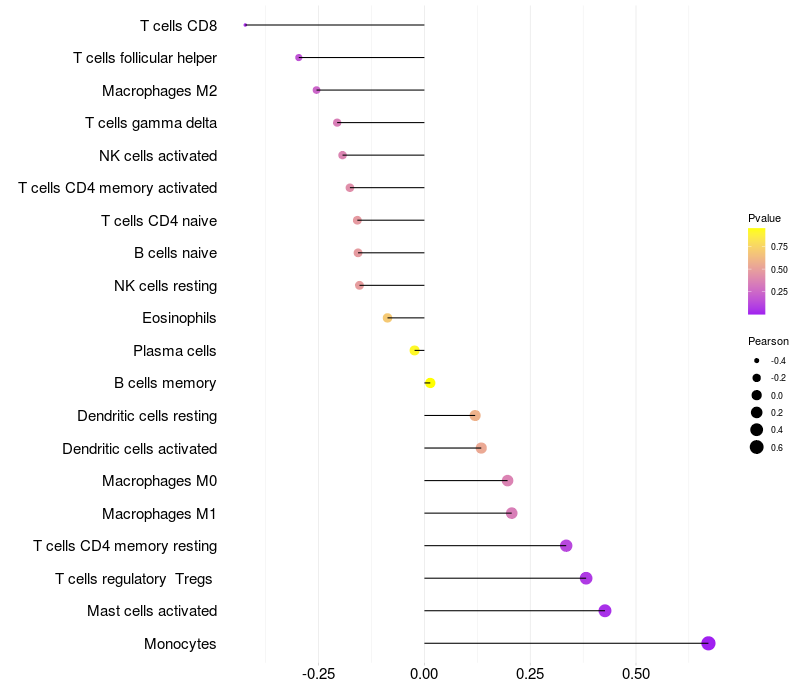Click the NK cells activated point
The height and width of the screenshot is (700, 800).
[x=342, y=155]
